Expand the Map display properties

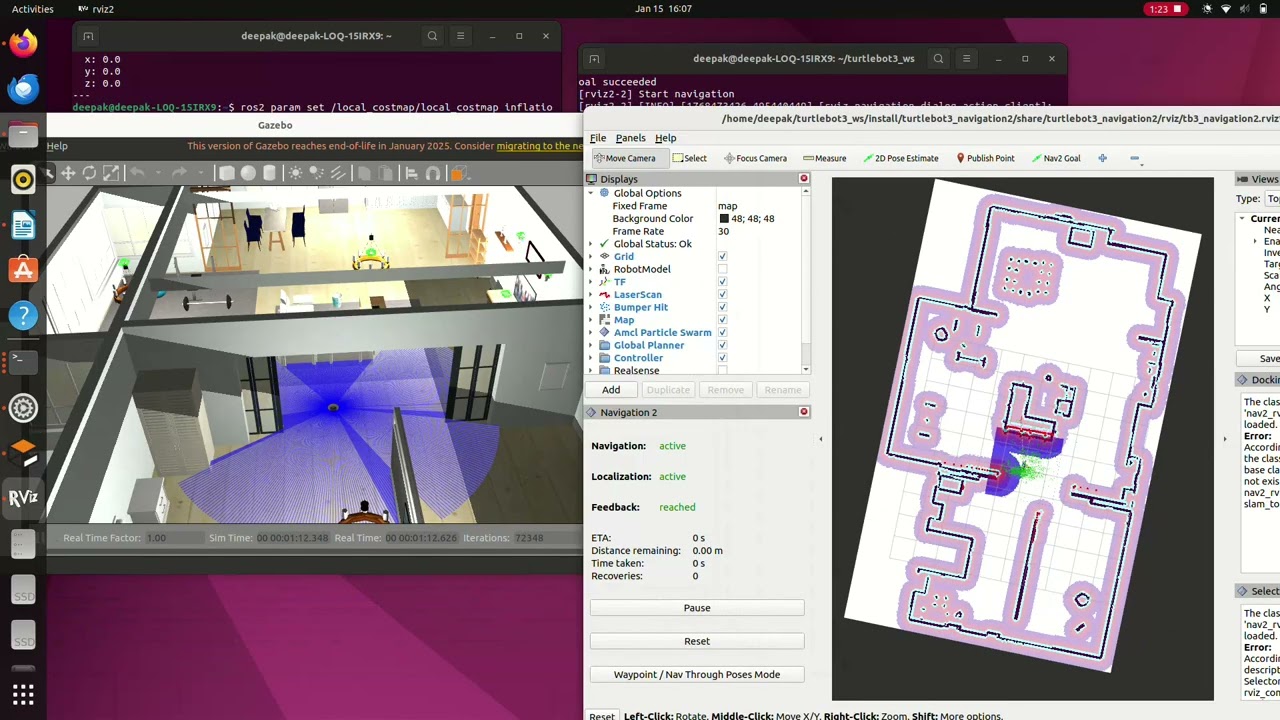coord(590,320)
